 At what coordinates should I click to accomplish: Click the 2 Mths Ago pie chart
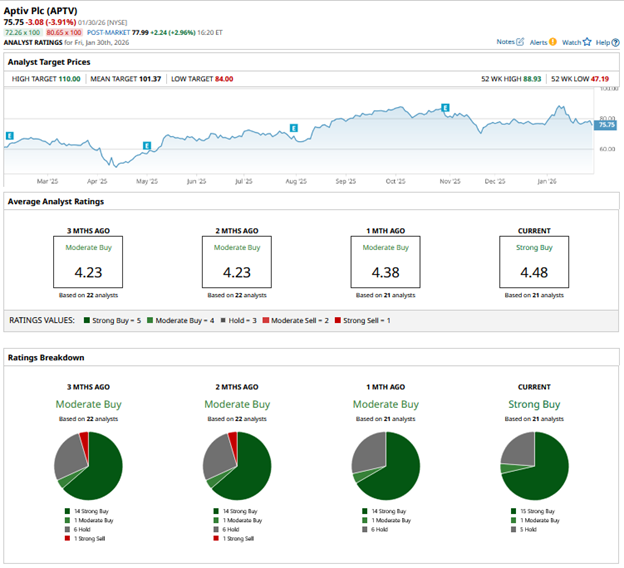(x=236, y=466)
